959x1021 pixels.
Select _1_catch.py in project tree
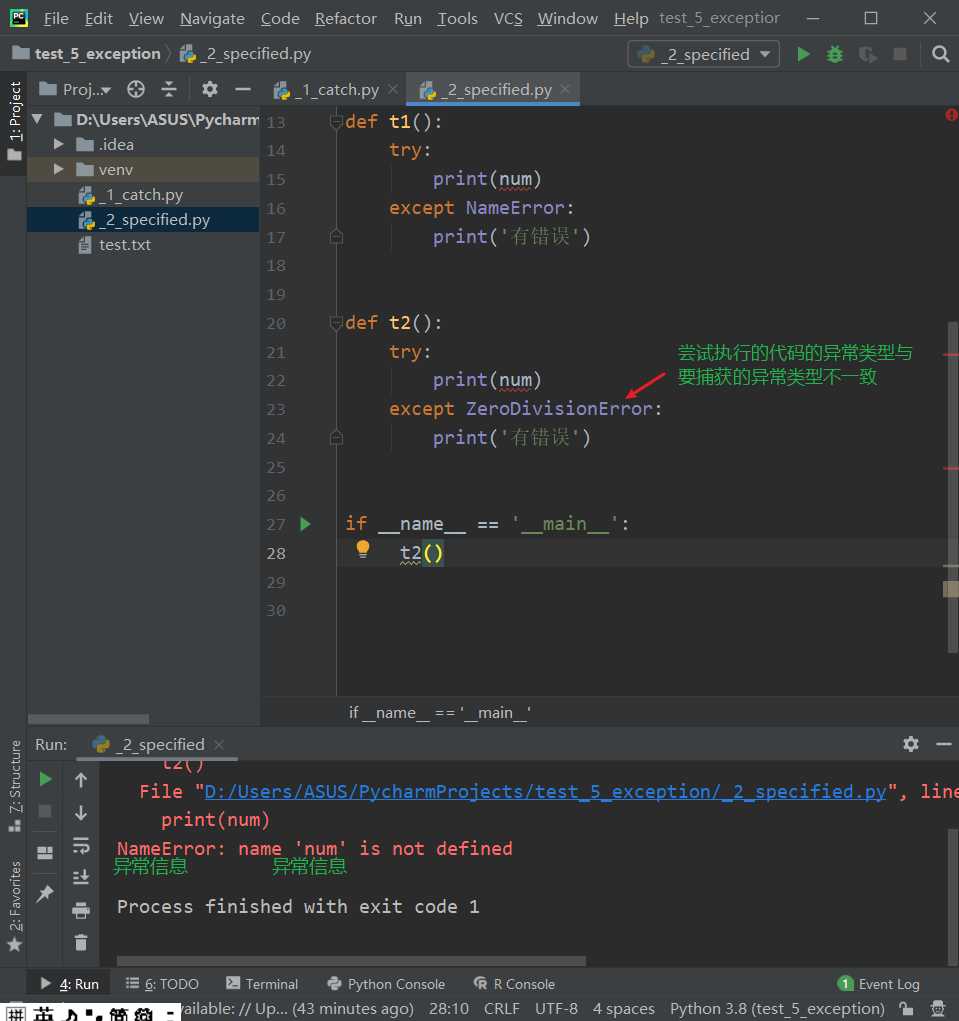(x=141, y=195)
